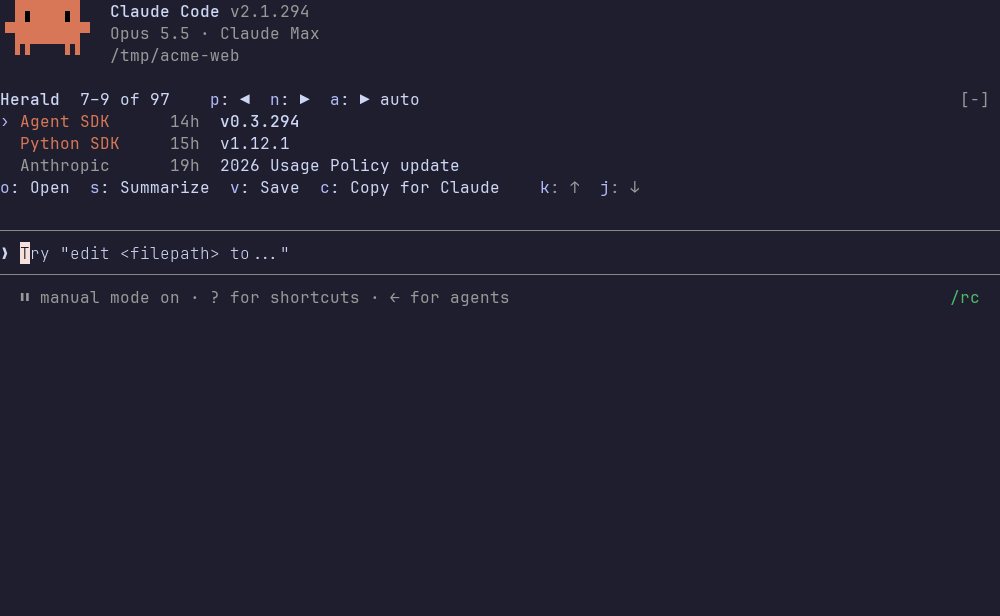Start auto play triangle next to auto
This screenshot has height=616, width=1000.
pyautogui.click(x=365, y=99)
